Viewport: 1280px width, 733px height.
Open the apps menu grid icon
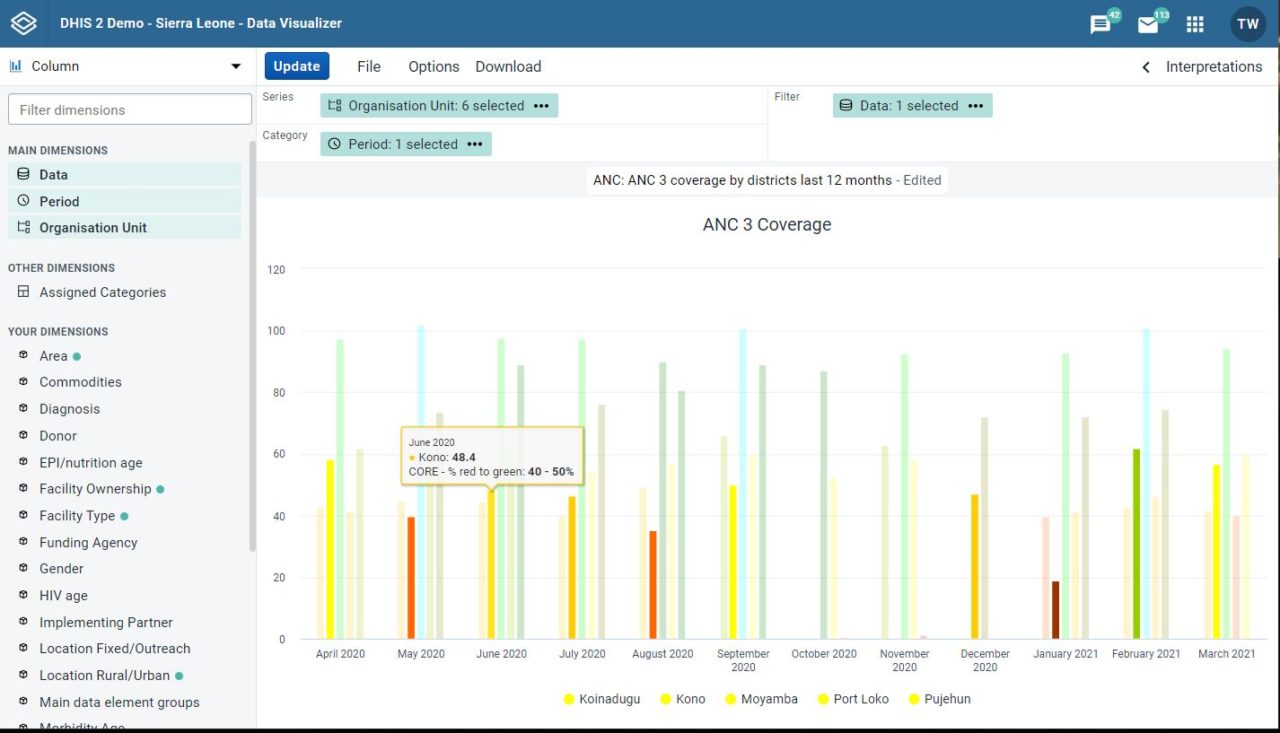point(1194,25)
